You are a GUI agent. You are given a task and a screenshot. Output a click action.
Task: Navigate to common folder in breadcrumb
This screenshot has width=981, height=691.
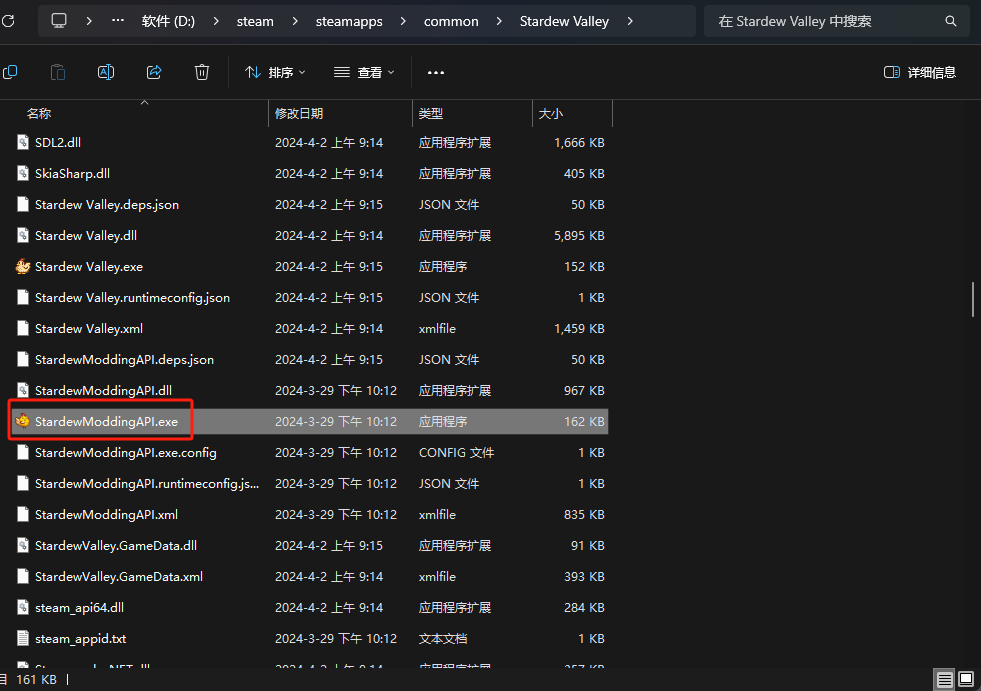tap(451, 21)
